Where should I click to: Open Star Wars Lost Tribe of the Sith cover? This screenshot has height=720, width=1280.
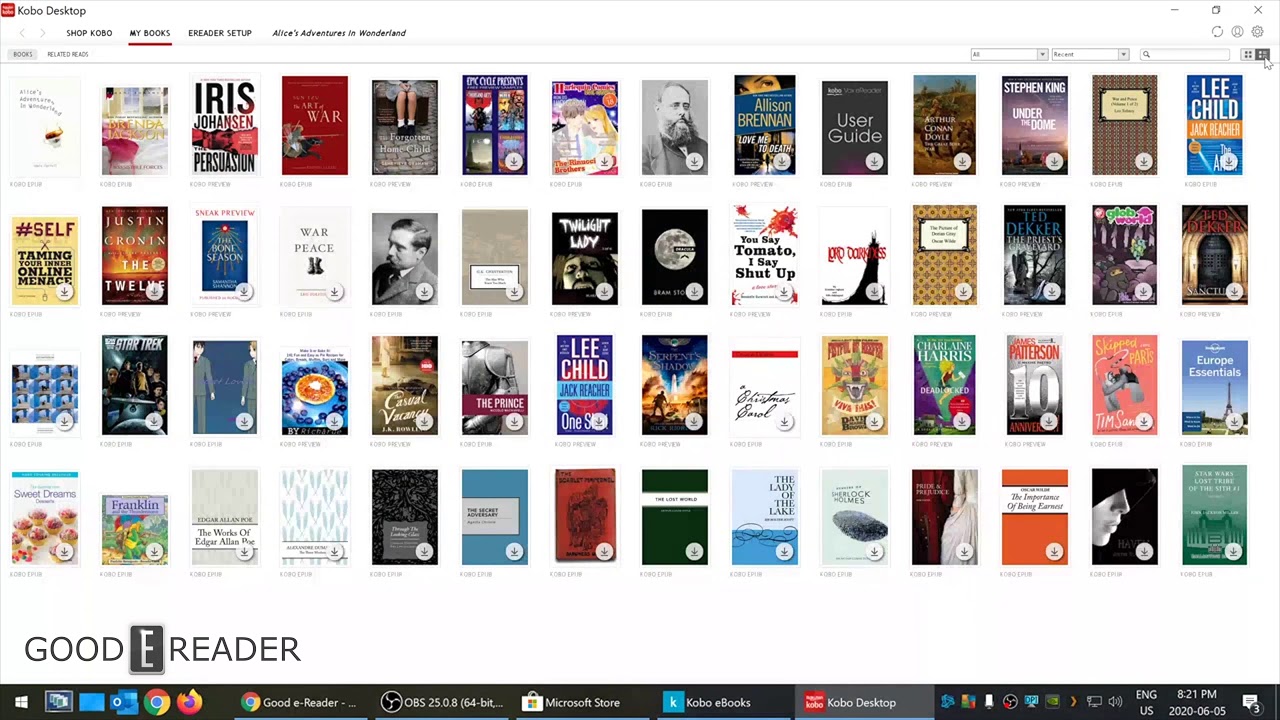point(1215,515)
